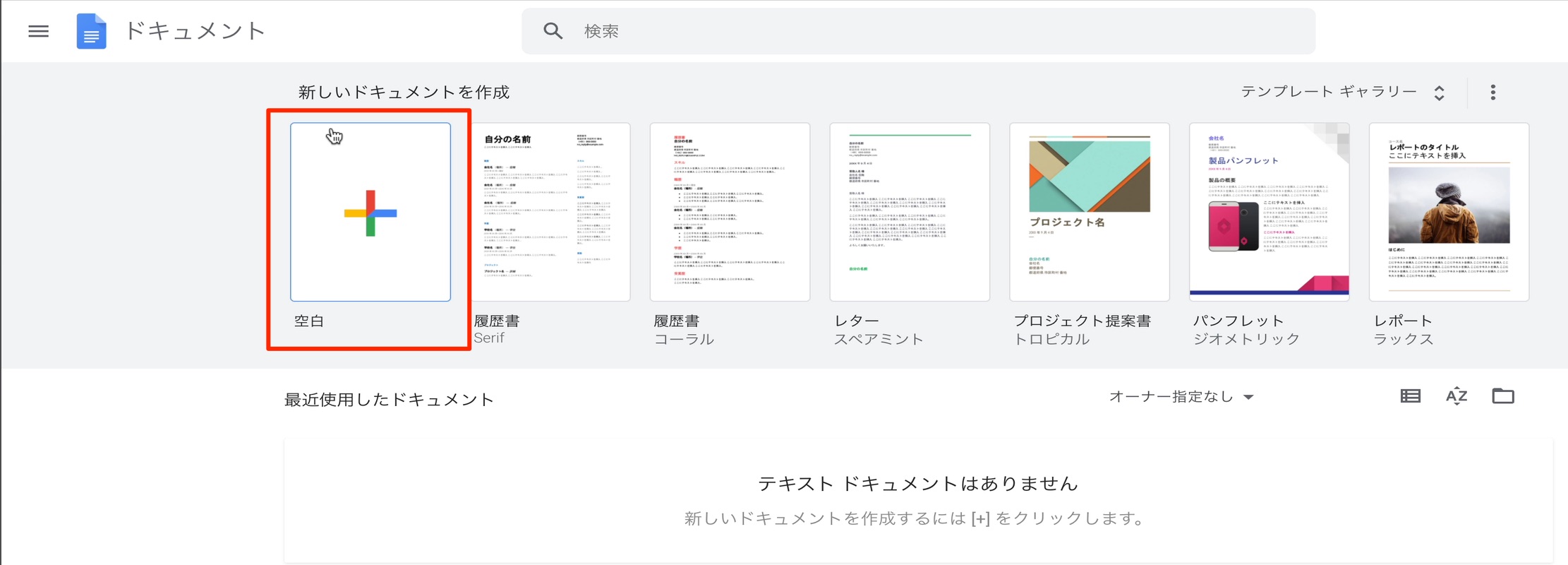The width and height of the screenshot is (1568, 565).
Task: Click the search magnifier icon
Action: point(553,31)
